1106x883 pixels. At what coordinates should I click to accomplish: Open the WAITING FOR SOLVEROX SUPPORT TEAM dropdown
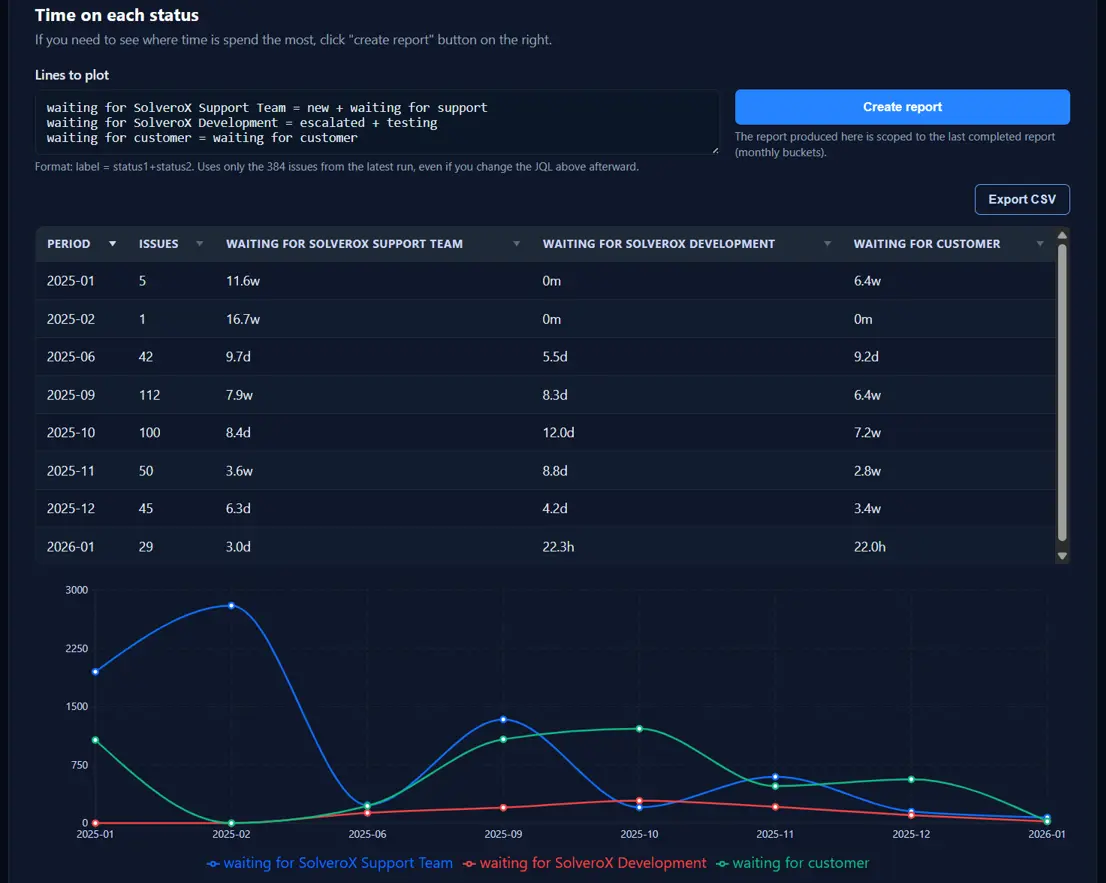click(516, 243)
